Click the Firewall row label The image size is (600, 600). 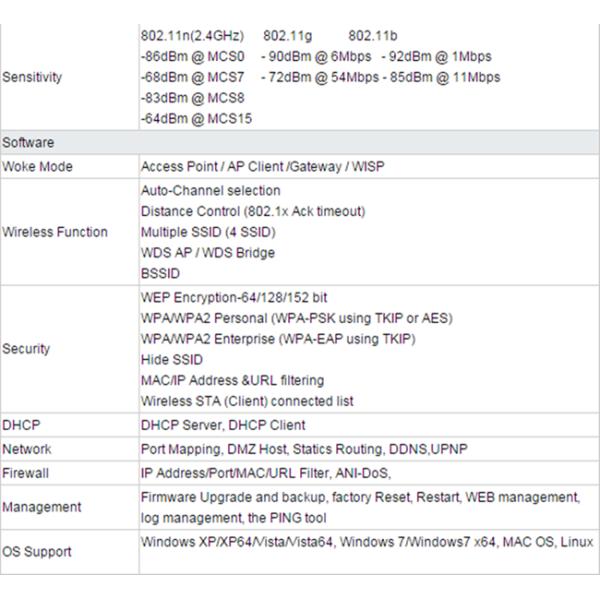point(26,473)
